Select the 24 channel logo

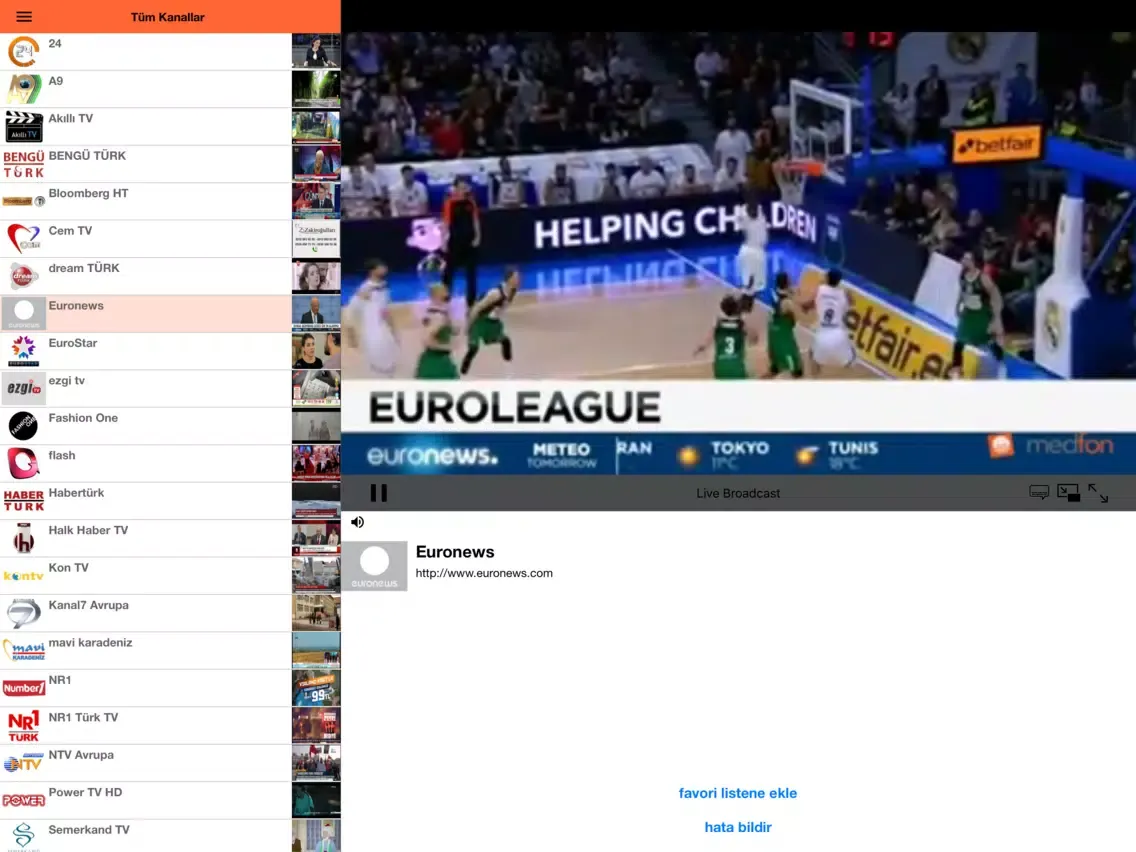(x=24, y=52)
